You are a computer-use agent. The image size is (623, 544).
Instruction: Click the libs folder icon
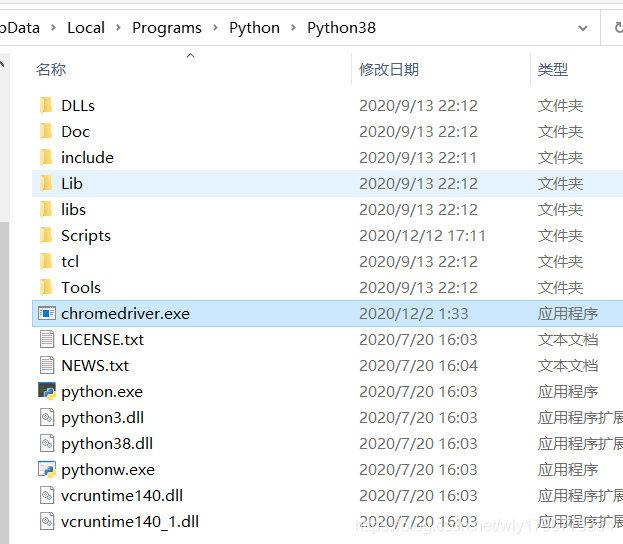46,209
